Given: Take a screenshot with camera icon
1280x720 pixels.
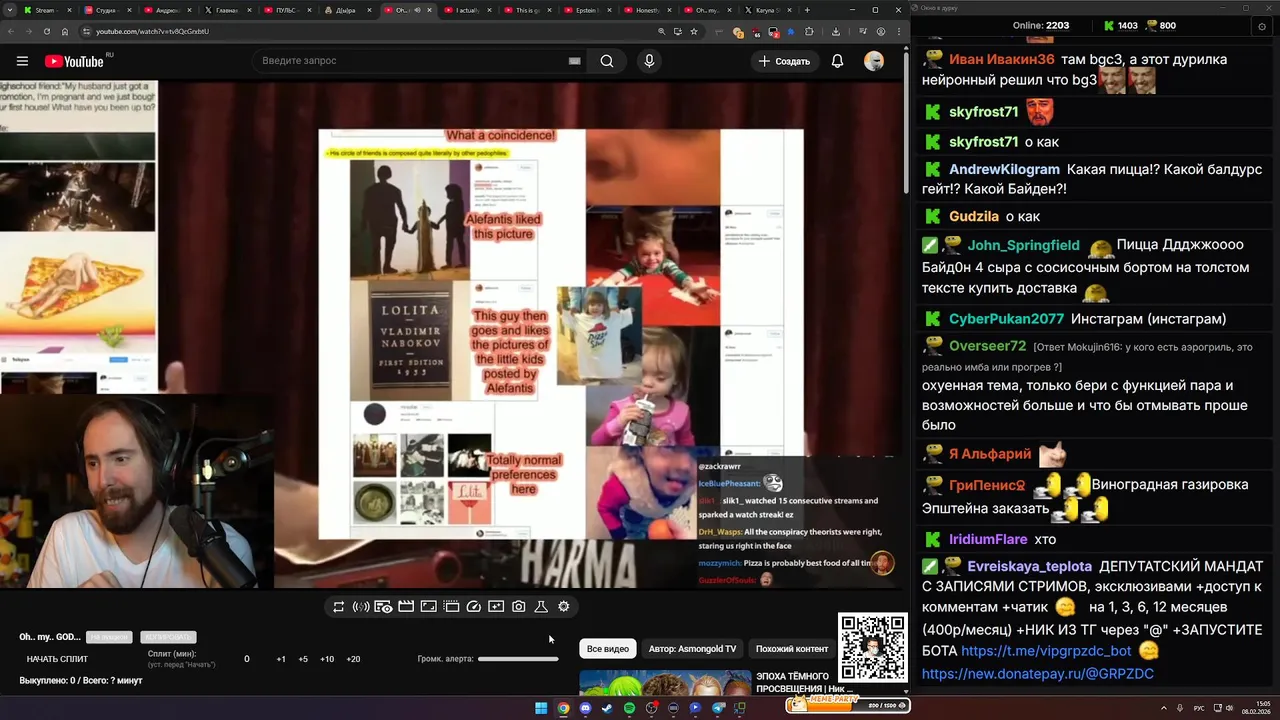Looking at the screenshot, I should [519, 607].
